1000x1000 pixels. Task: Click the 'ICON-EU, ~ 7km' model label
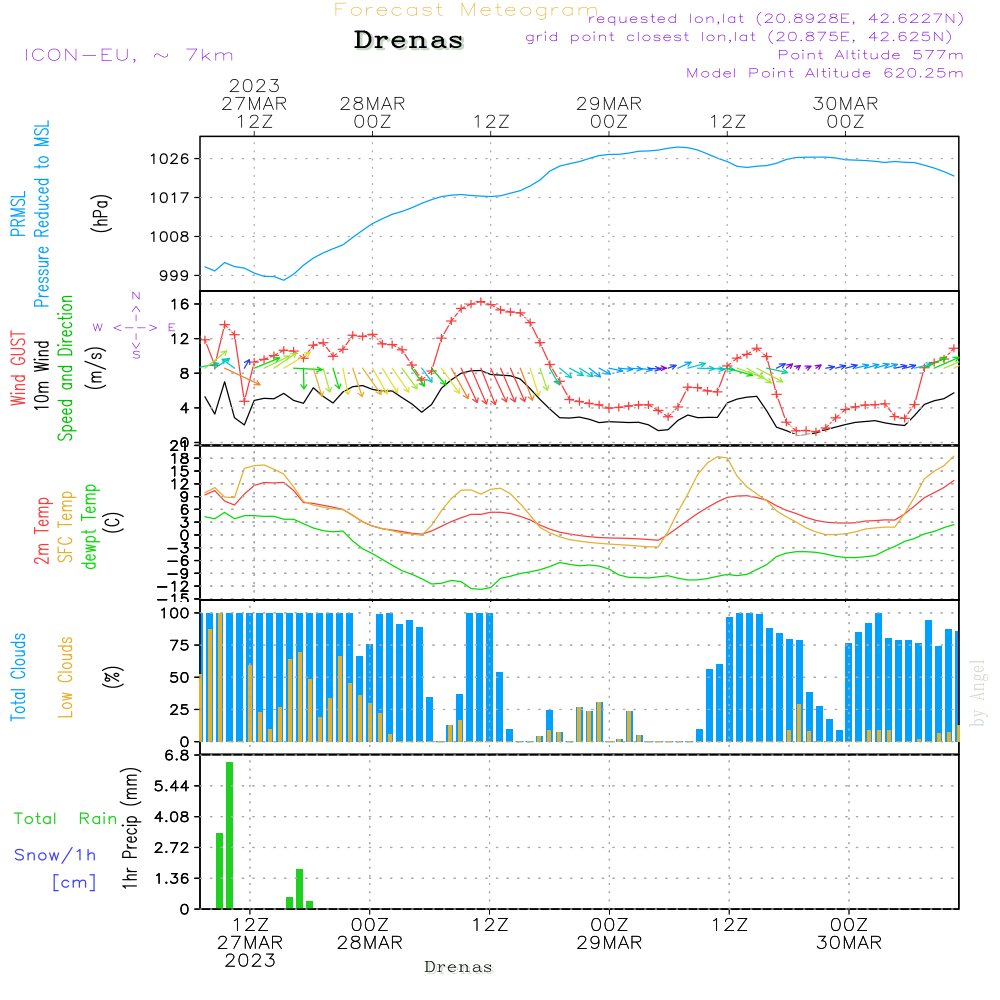pyautogui.click(x=129, y=55)
